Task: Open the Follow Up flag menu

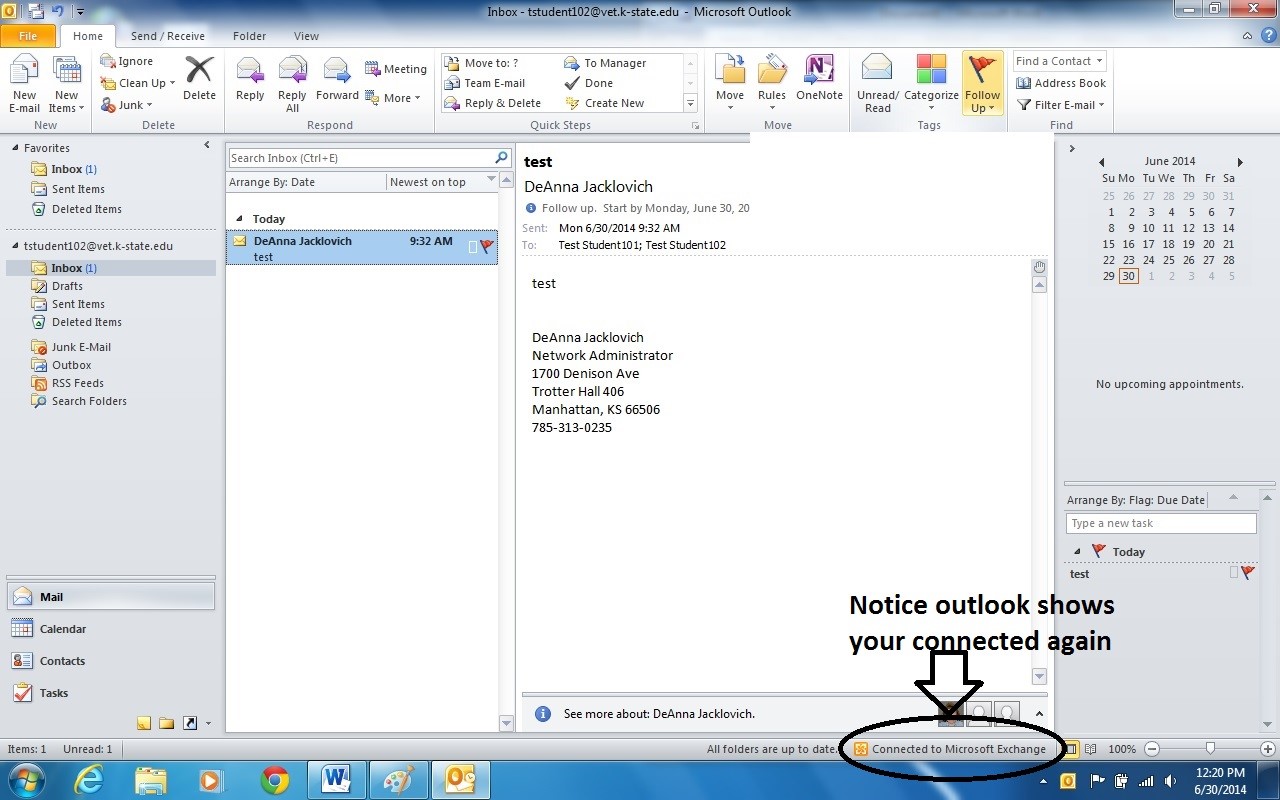Action: point(983,84)
